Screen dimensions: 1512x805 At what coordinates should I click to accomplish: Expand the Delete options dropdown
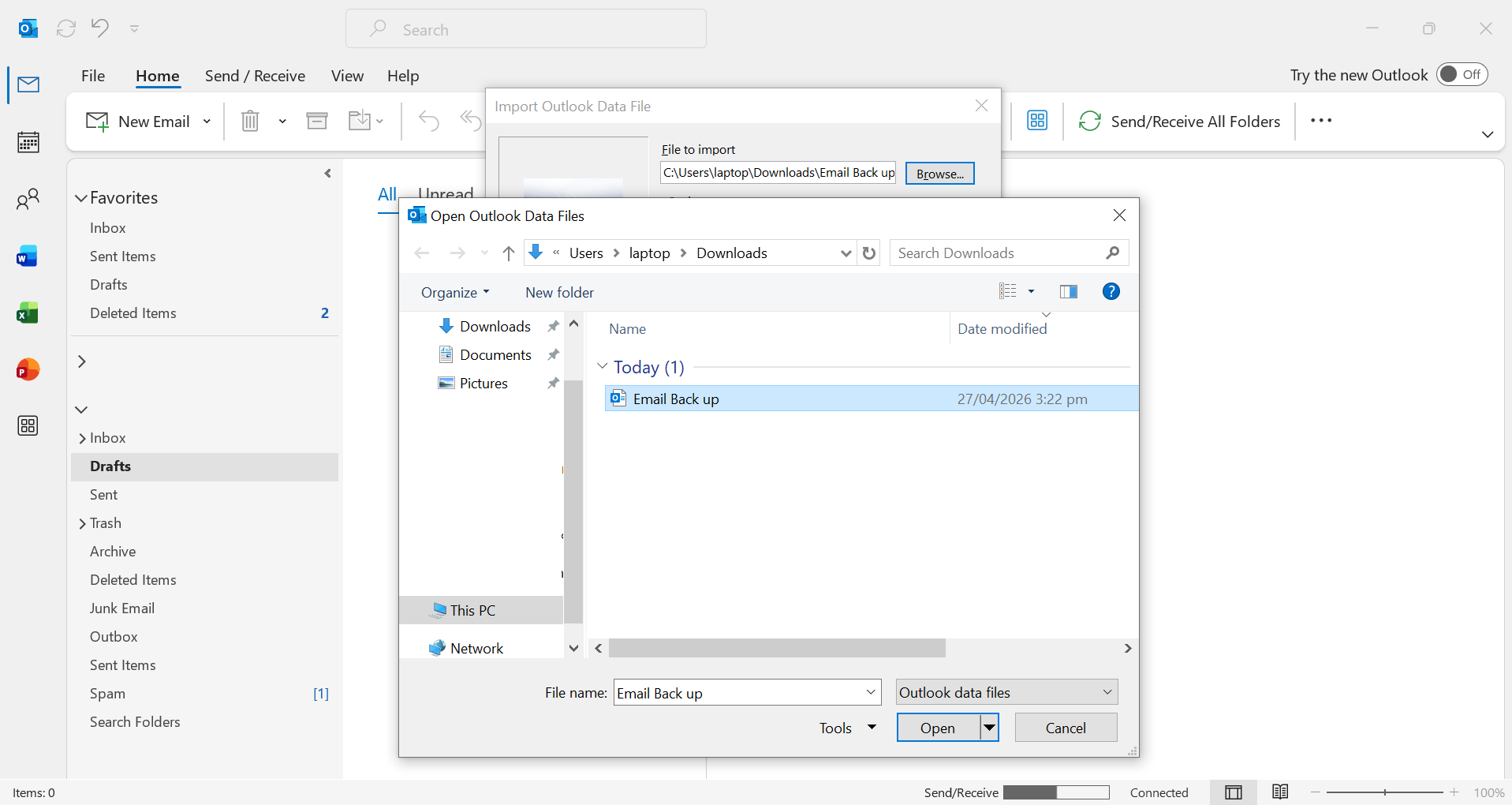point(282,122)
